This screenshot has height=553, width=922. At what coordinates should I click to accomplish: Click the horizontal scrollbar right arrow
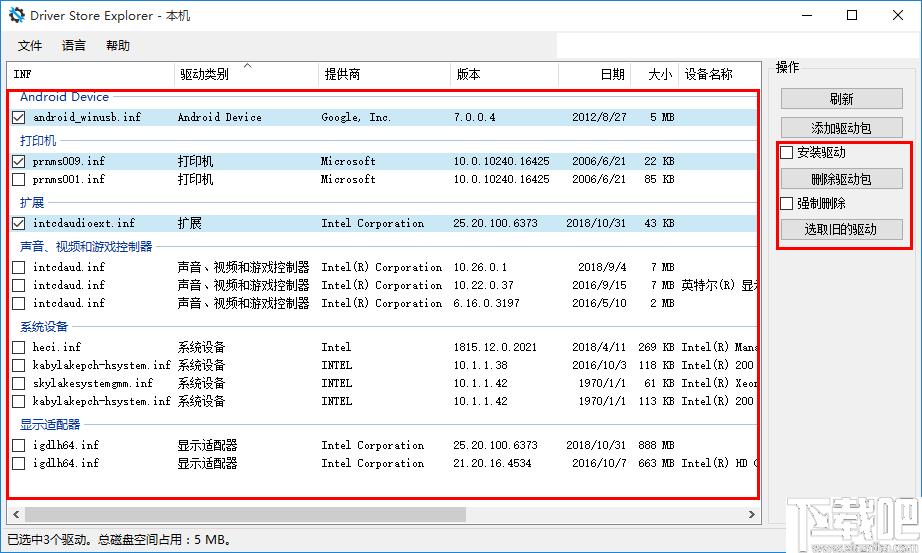pyautogui.click(x=751, y=515)
